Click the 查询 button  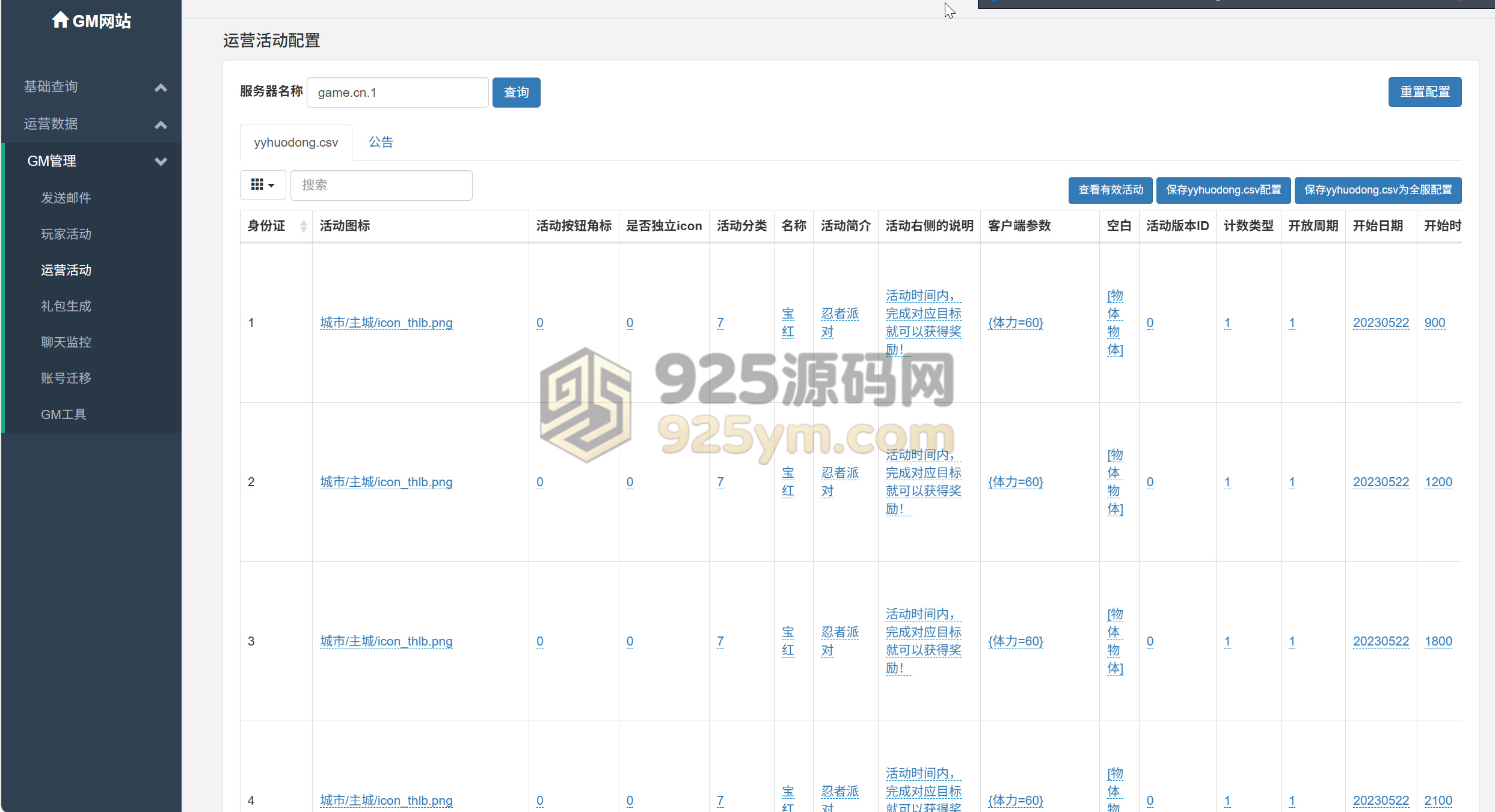click(516, 93)
